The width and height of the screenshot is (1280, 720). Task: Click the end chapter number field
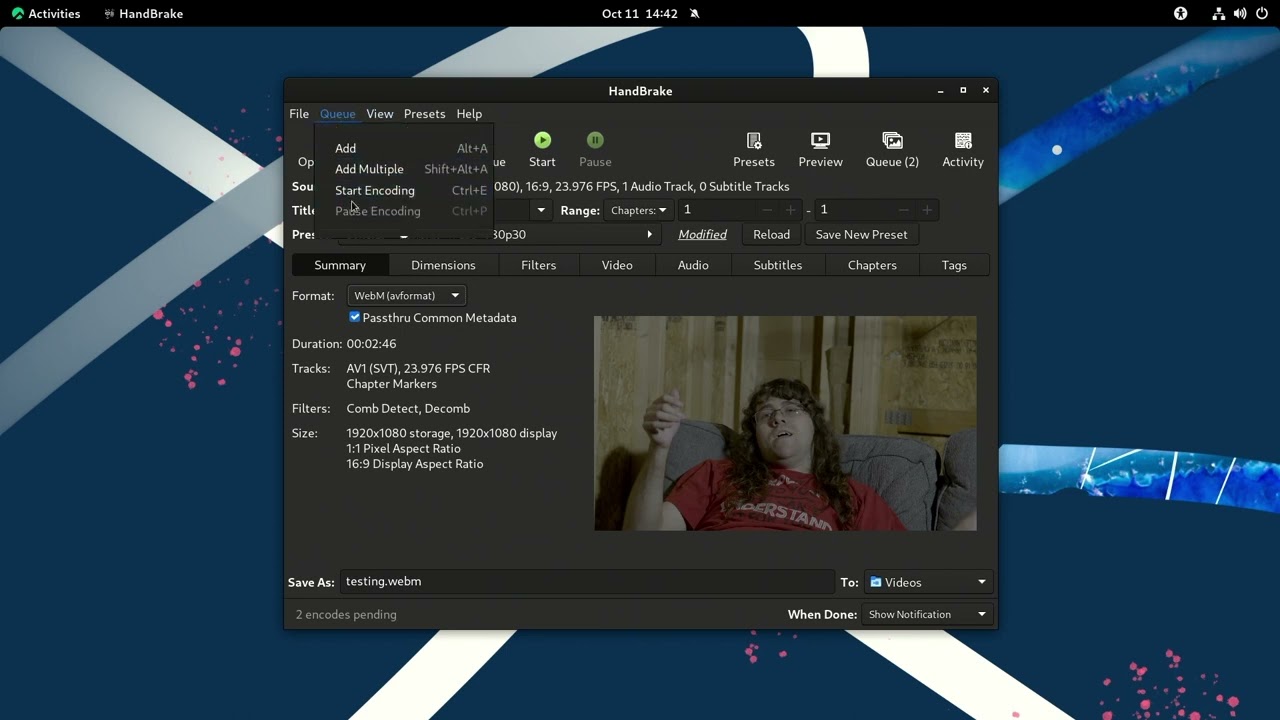pyautogui.click(x=853, y=210)
